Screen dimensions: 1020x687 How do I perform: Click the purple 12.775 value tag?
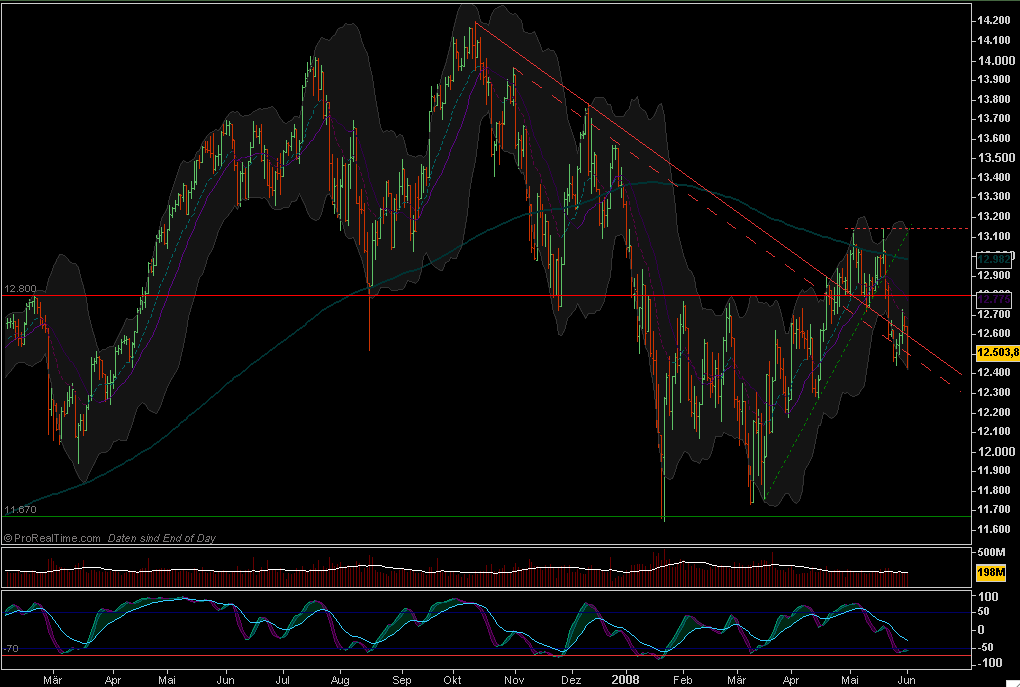(995, 299)
